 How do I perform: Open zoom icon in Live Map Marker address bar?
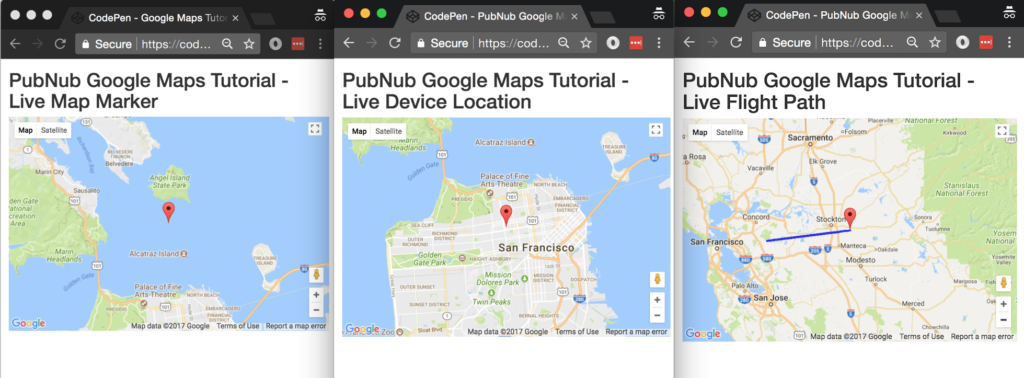pyautogui.click(x=227, y=44)
